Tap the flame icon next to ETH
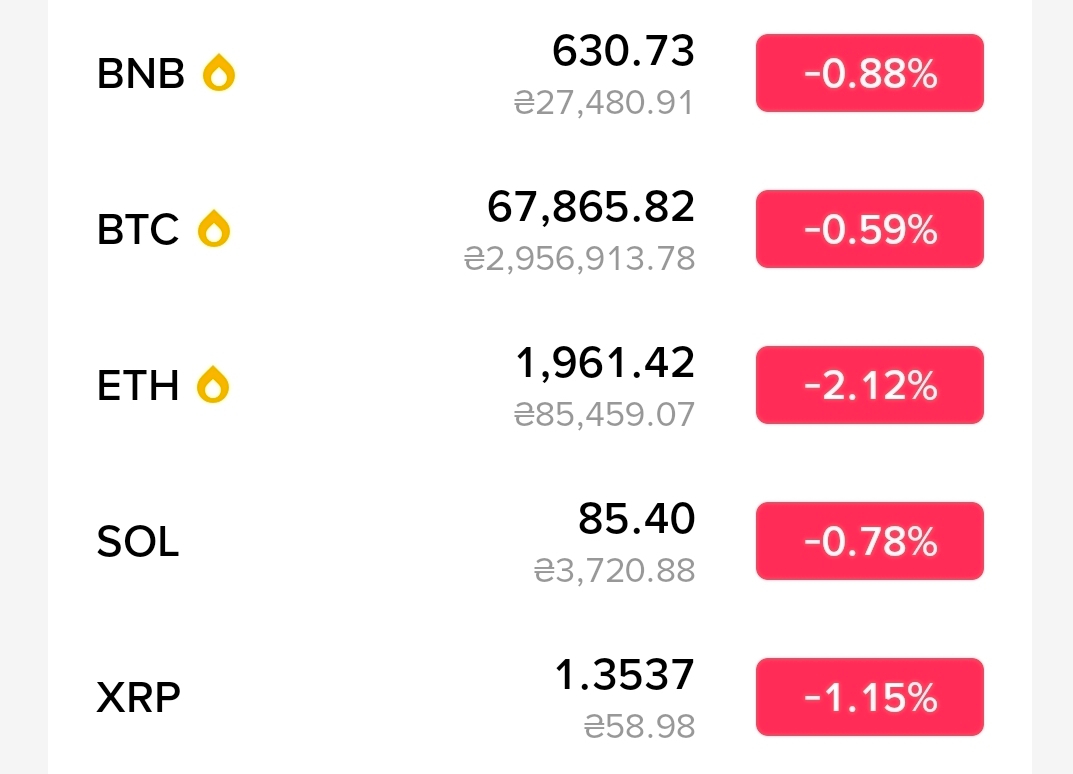The image size is (1073, 774). tap(213, 385)
